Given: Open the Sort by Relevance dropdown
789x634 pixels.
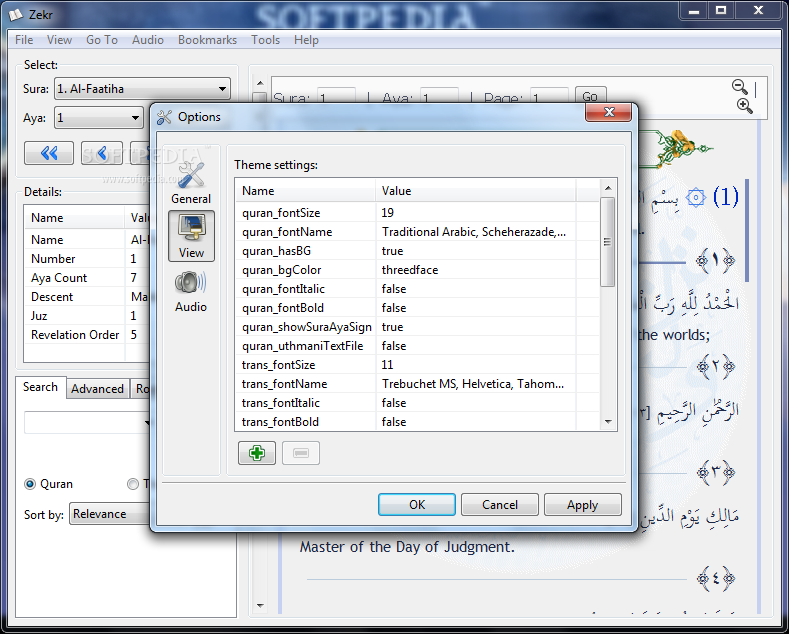Looking at the screenshot, I should pos(110,514).
